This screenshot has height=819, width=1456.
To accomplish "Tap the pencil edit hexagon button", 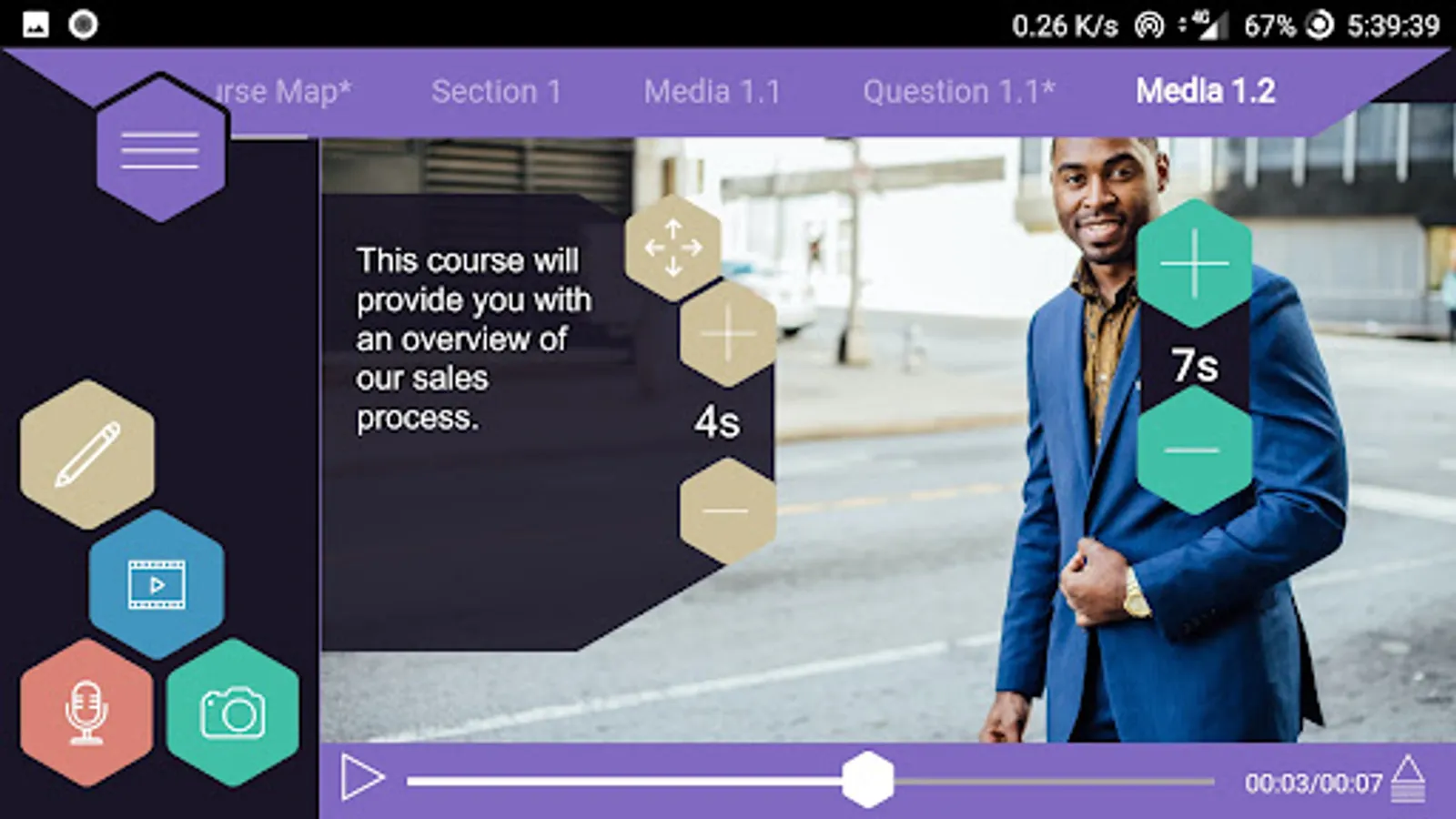I will pos(87,454).
